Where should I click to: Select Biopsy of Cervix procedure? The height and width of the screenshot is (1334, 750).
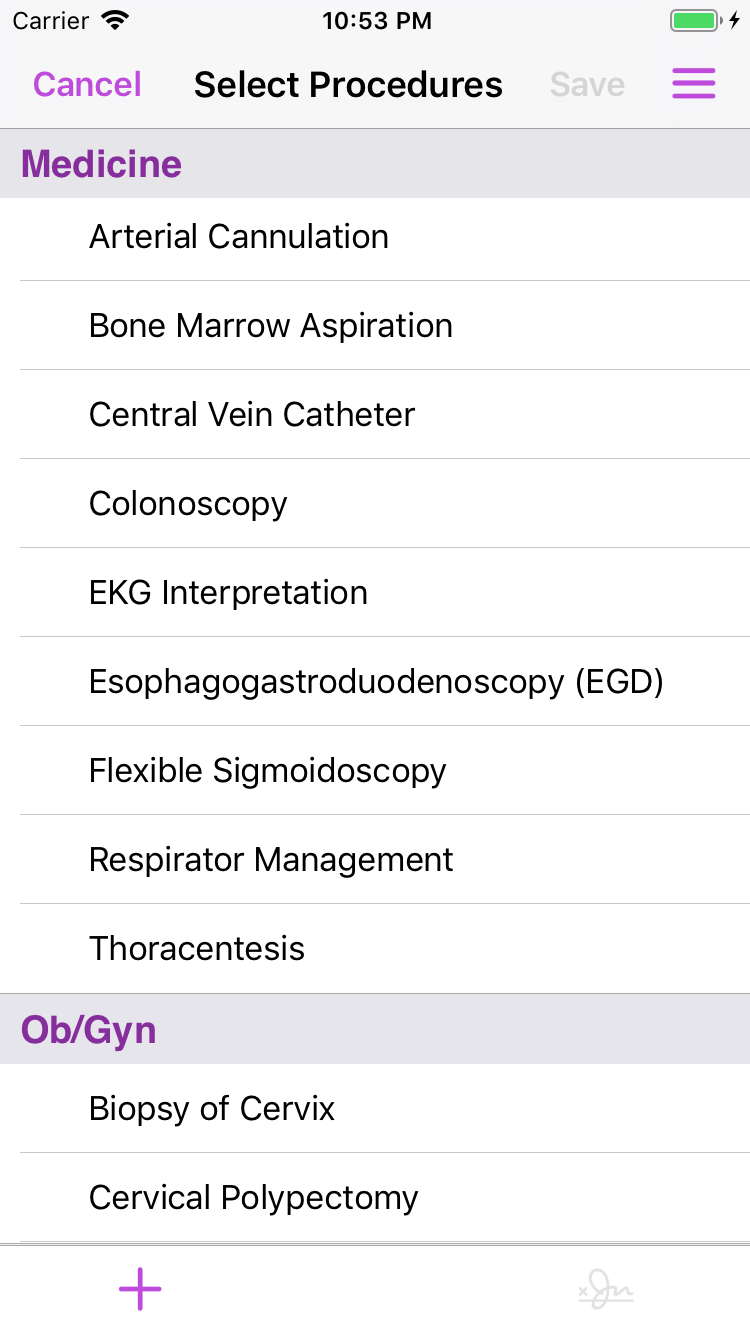212,1109
